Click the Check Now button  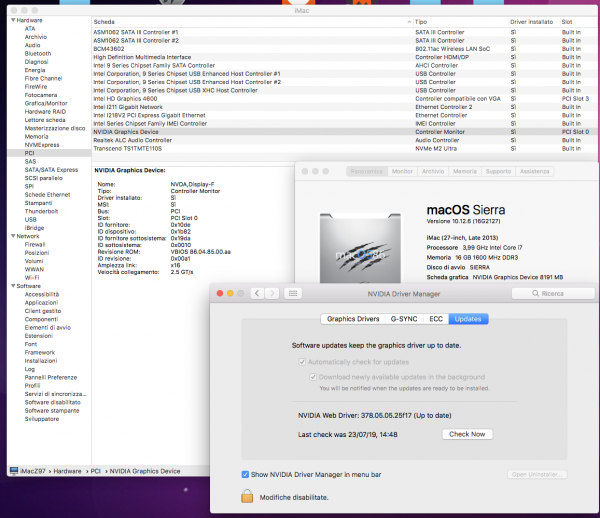point(467,434)
